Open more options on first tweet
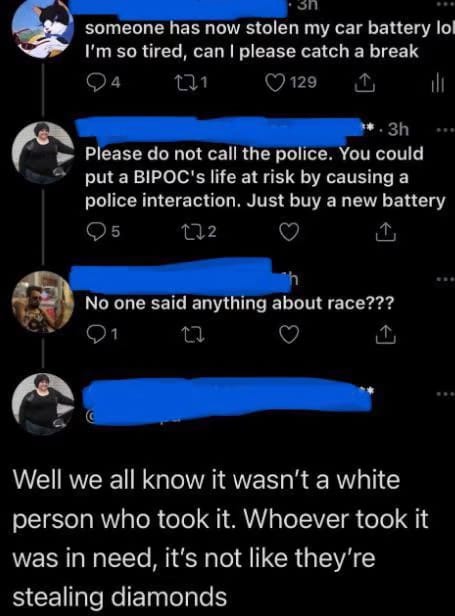 click(446, 3)
